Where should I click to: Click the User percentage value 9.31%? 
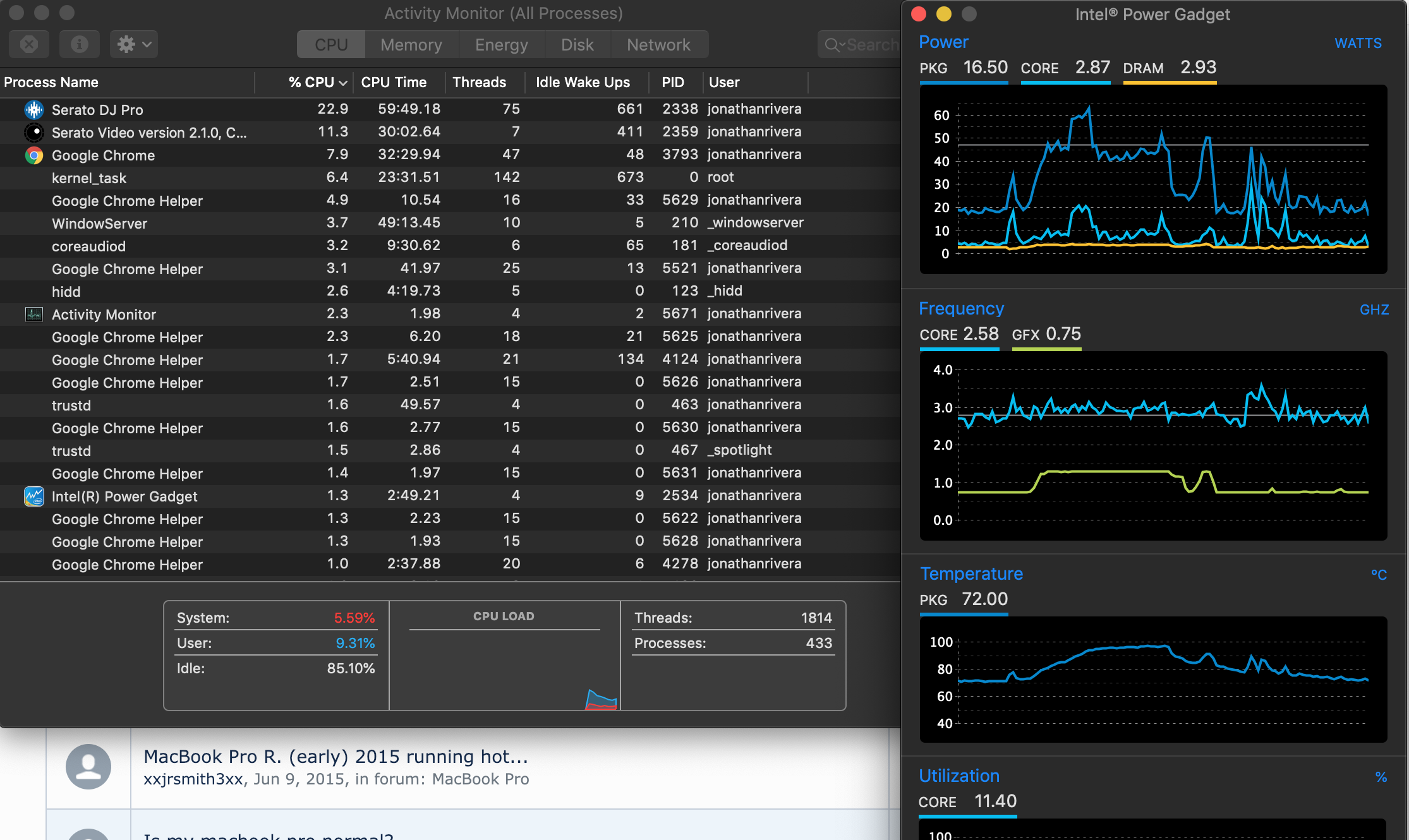click(355, 643)
